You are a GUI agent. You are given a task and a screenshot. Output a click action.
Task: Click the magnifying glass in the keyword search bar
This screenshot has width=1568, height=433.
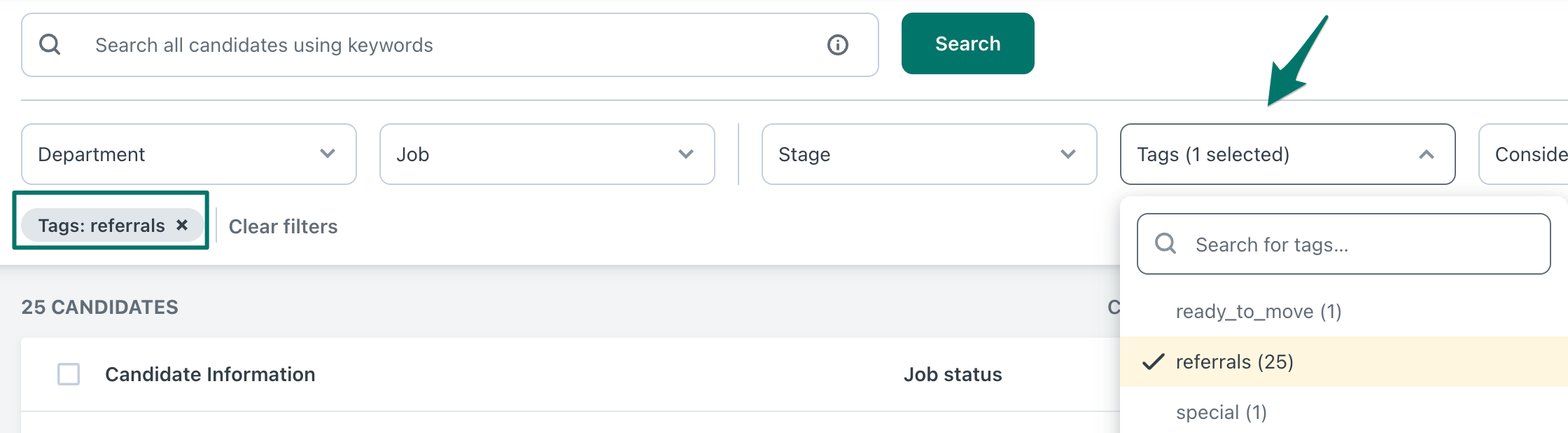click(48, 44)
